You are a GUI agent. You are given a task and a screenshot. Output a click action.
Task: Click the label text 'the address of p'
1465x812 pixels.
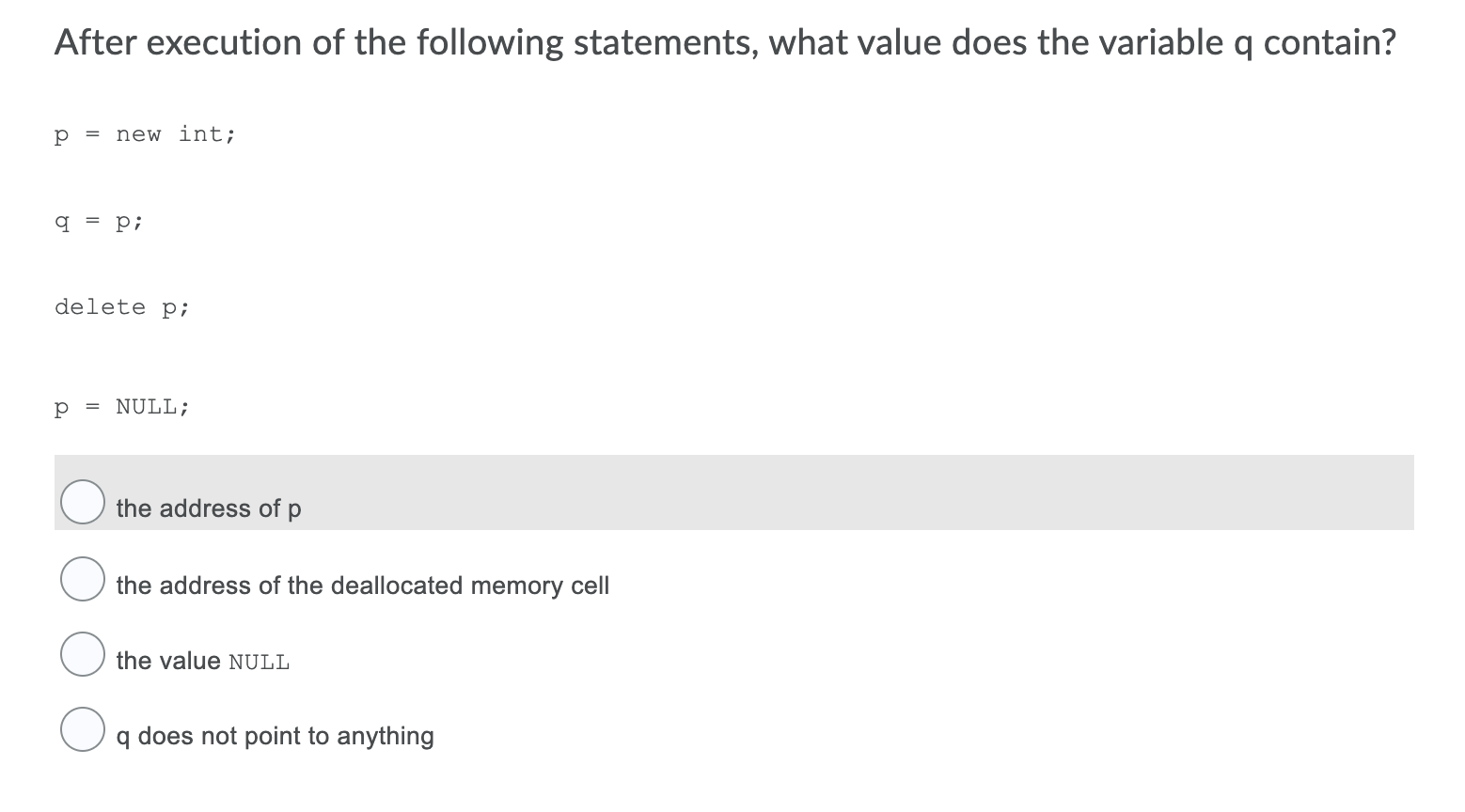208,507
